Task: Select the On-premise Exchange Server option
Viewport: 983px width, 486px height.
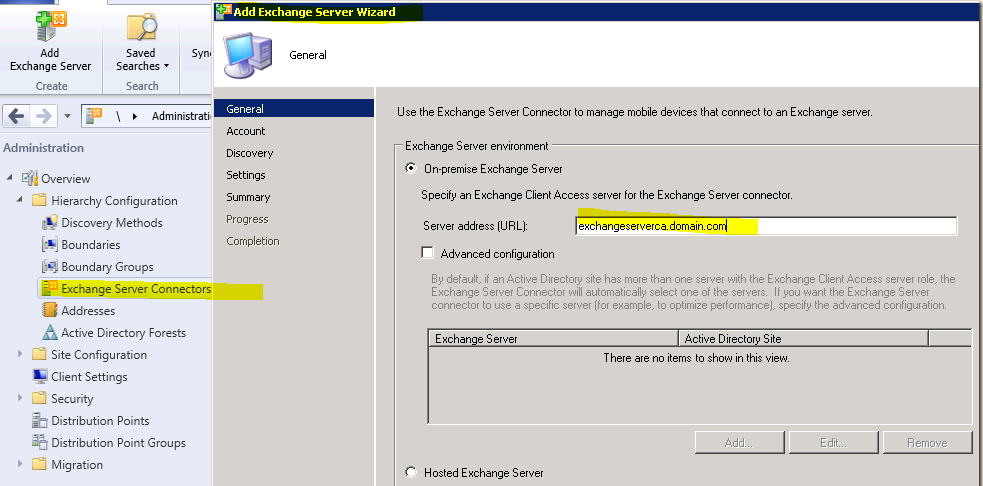Action: 411,168
